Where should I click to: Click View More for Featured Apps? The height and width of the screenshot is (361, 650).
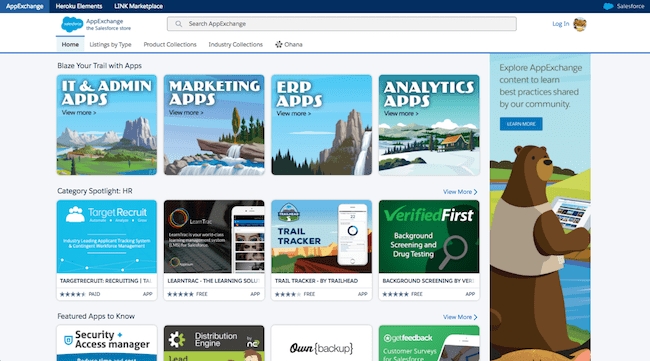tap(460, 317)
